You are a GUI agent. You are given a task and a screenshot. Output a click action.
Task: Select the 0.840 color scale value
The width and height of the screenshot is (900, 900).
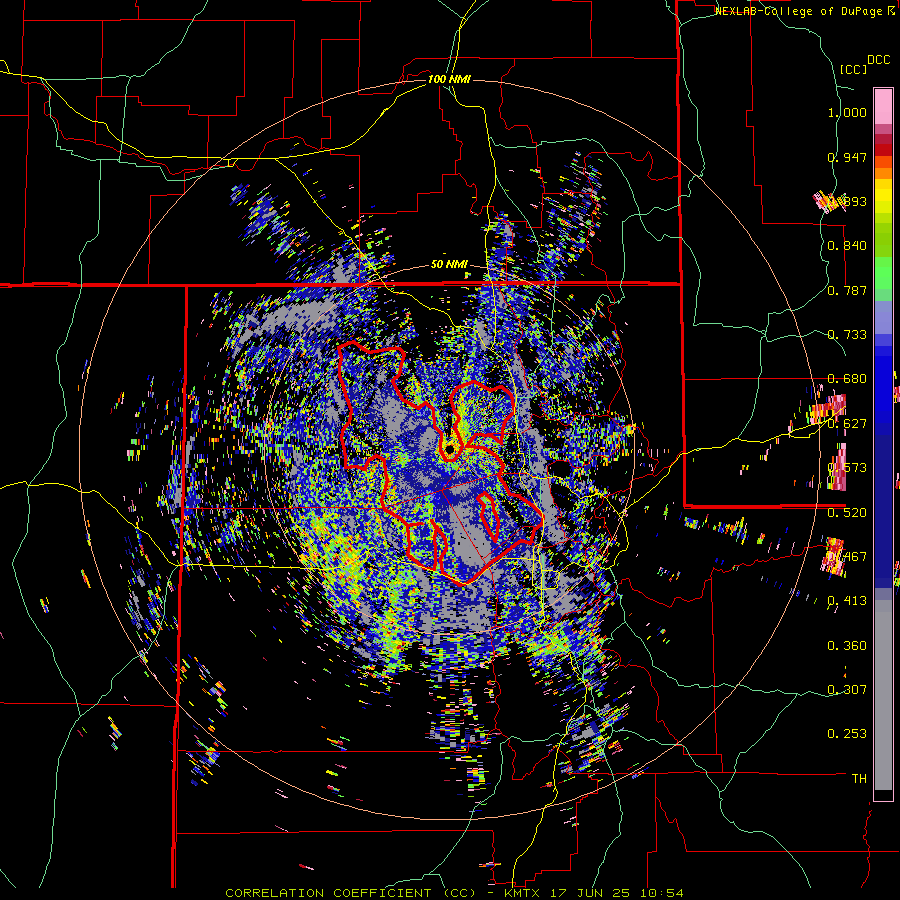tap(847, 246)
